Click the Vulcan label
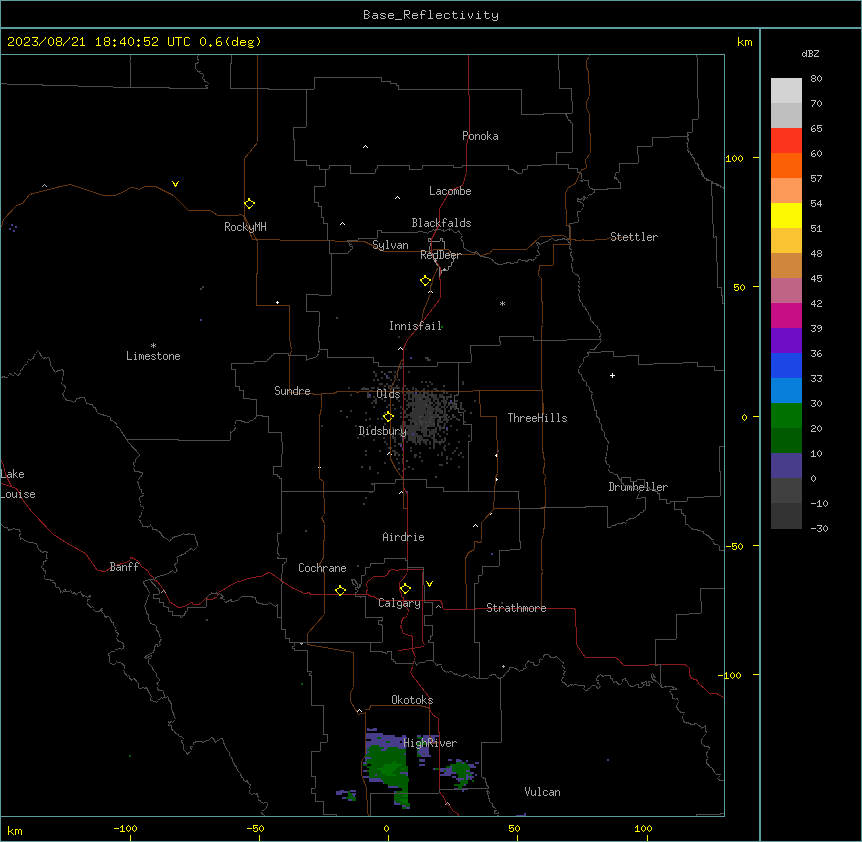The image size is (862, 842). pyautogui.click(x=542, y=792)
